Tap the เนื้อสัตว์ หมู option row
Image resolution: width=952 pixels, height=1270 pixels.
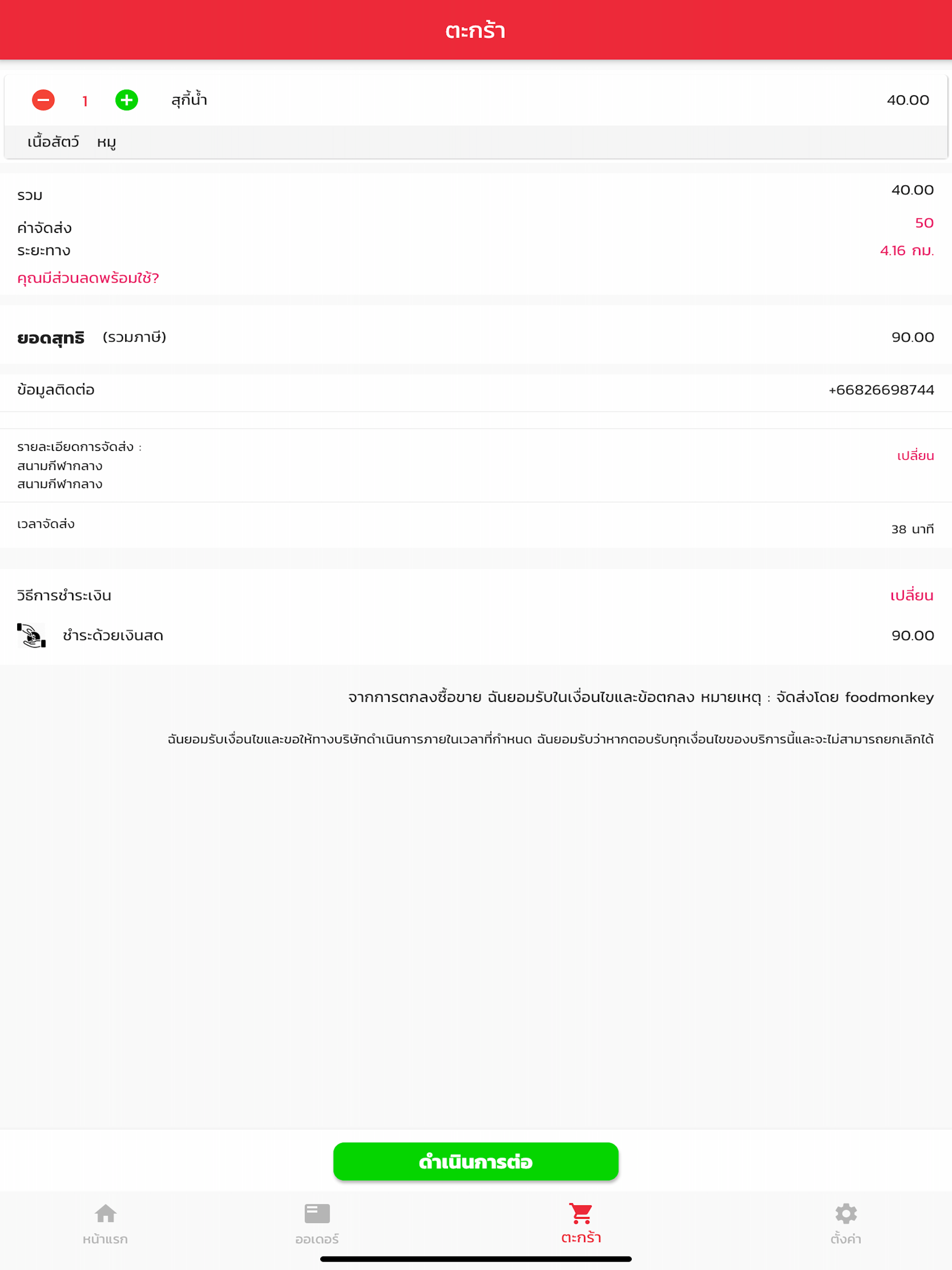tap(476, 142)
